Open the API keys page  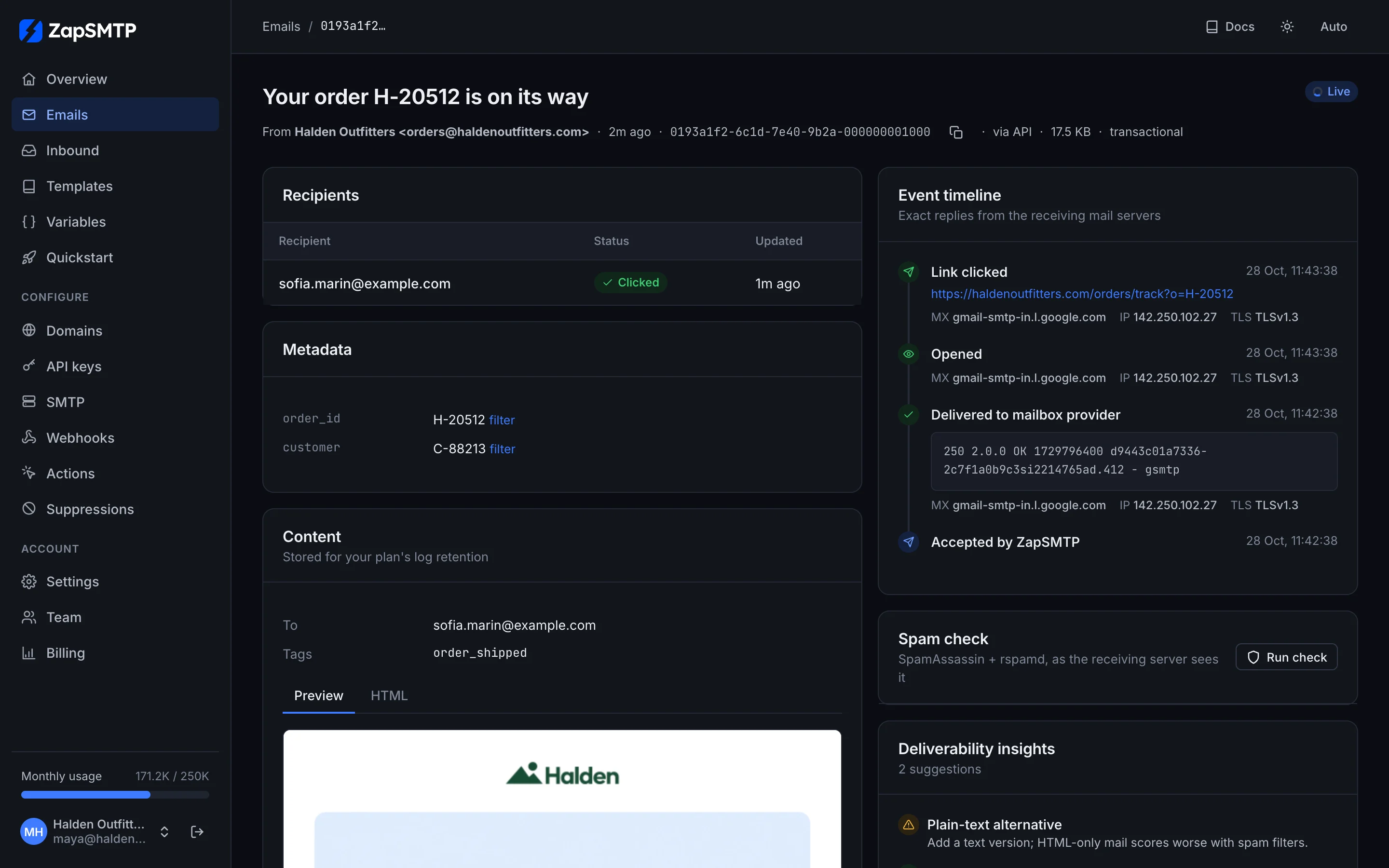point(115,366)
